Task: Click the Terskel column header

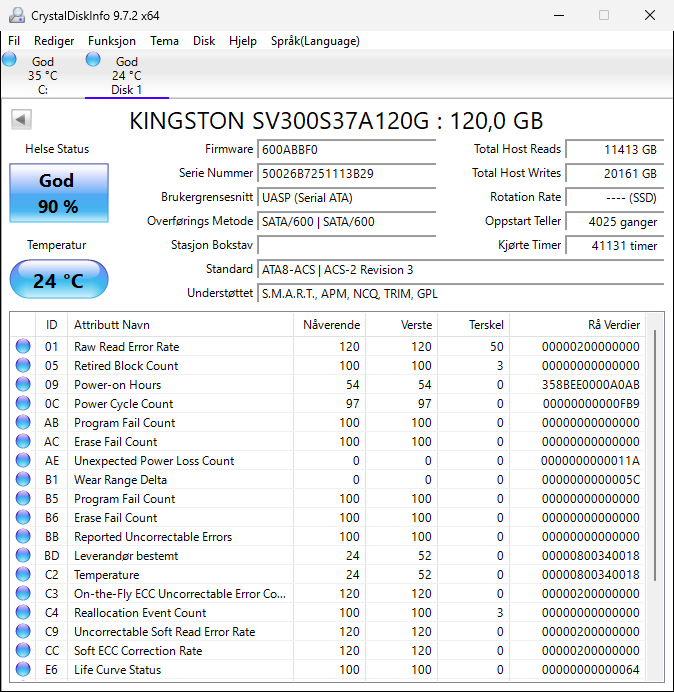Action: point(474,325)
